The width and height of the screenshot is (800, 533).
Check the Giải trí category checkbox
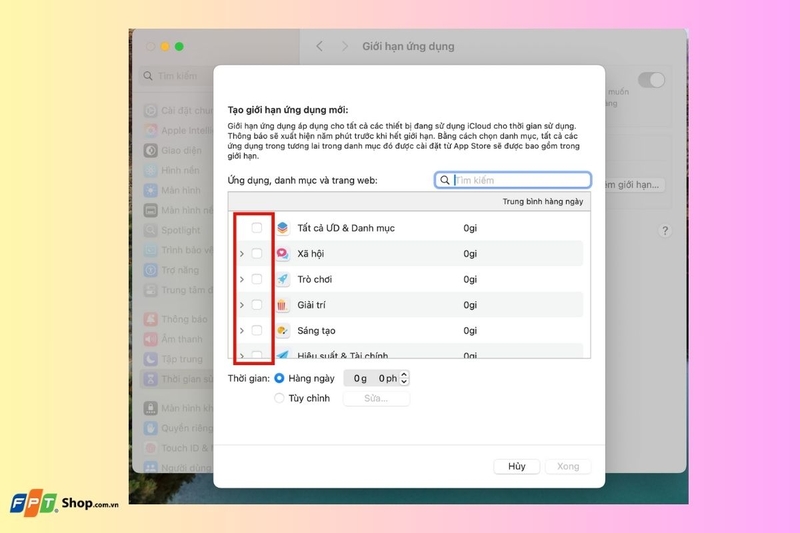pos(257,304)
